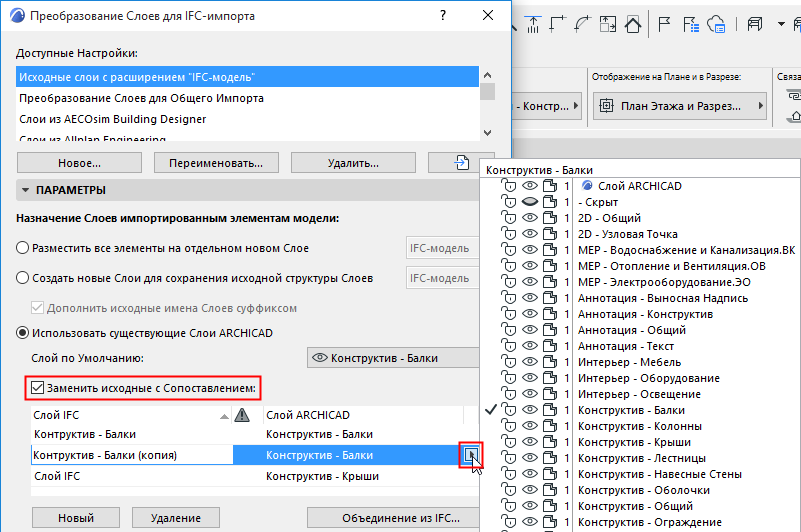Viewport: 801px width, 532px height.
Task: Click the 'Удаление' button
Action: 176,517
